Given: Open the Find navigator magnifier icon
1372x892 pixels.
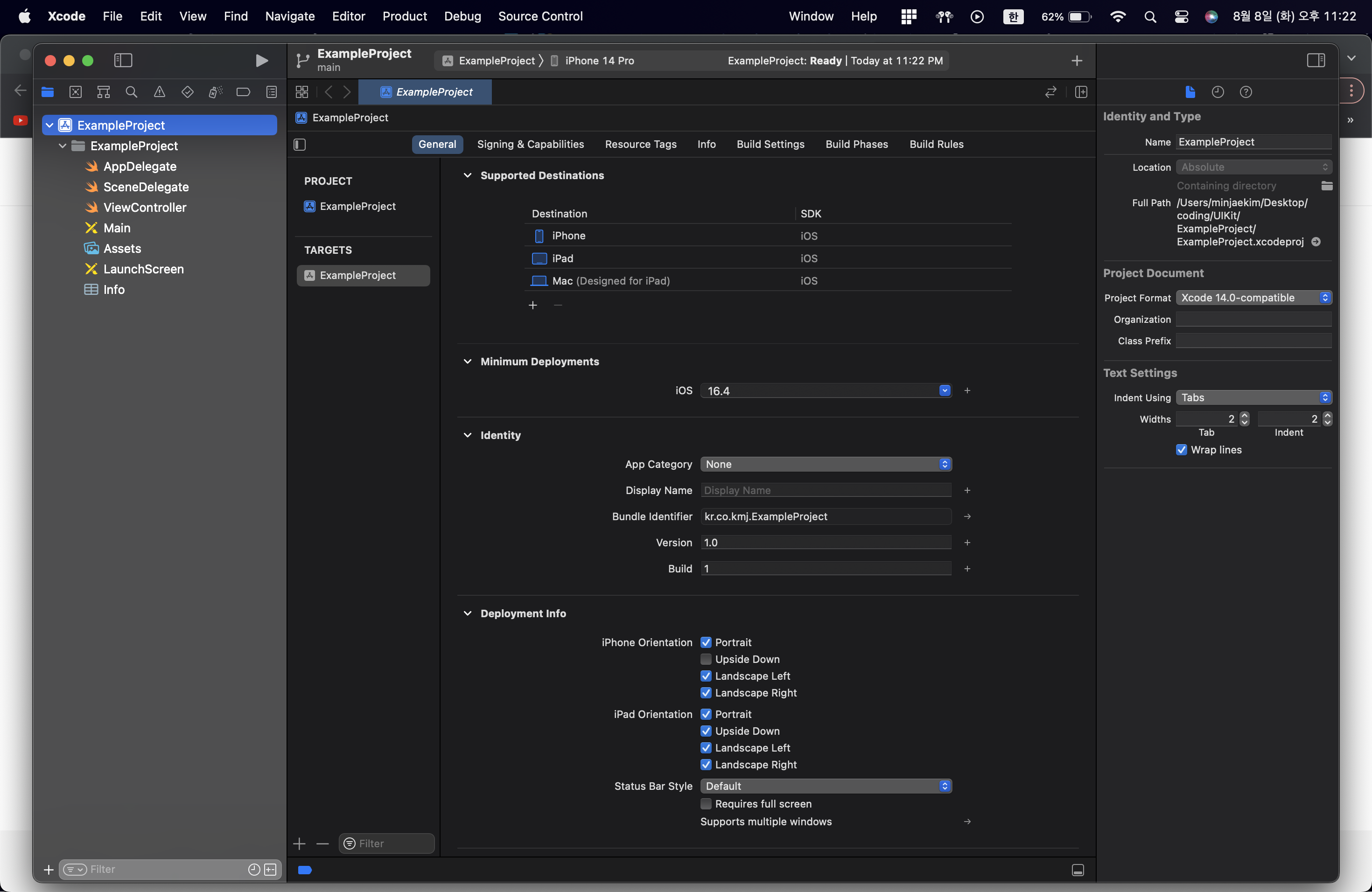Looking at the screenshot, I should point(132,92).
